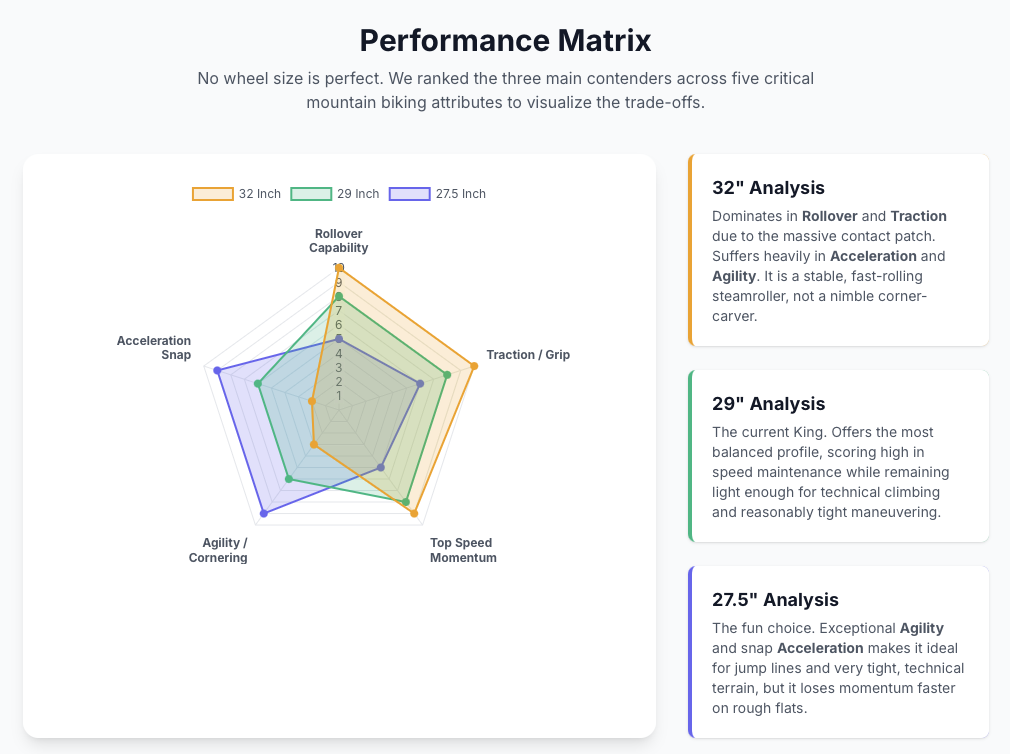Click the orange 32 Inch legend color box

[x=212, y=194]
